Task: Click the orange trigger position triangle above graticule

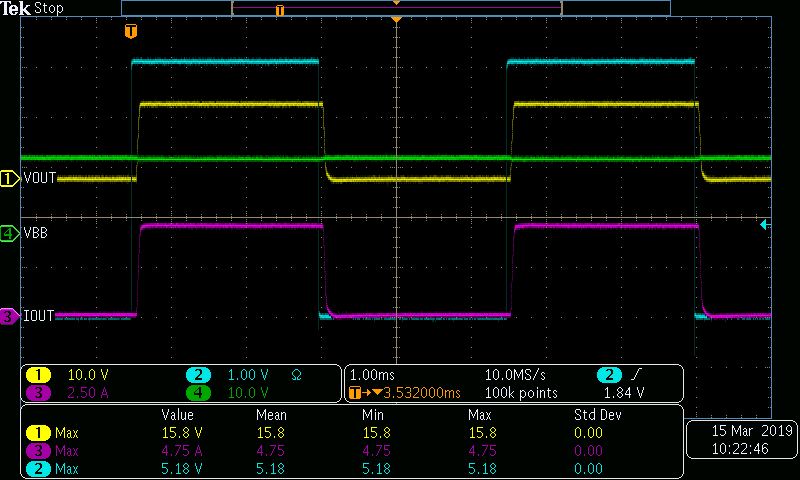Action: click(x=397, y=20)
